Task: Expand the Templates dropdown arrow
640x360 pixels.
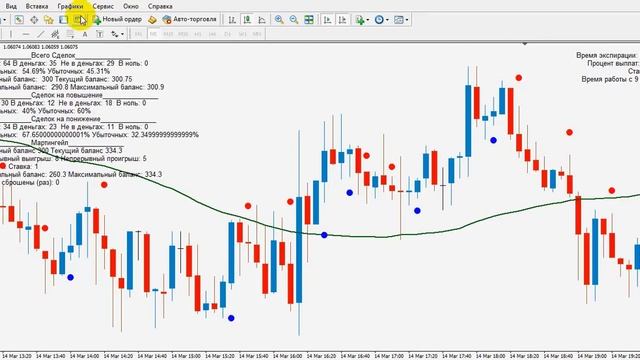Action: (x=407, y=20)
